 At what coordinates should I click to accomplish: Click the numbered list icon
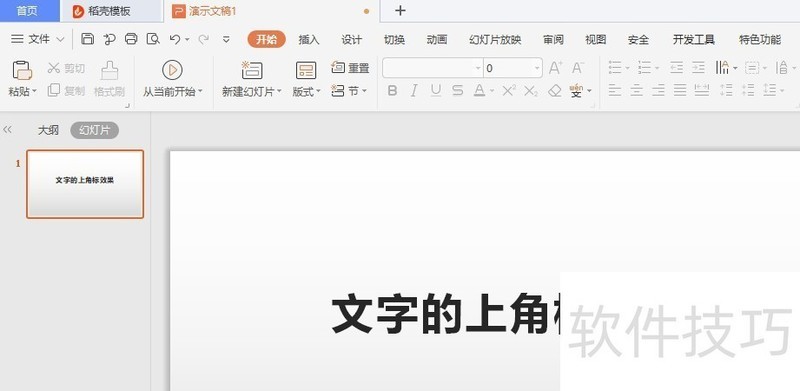(644, 67)
